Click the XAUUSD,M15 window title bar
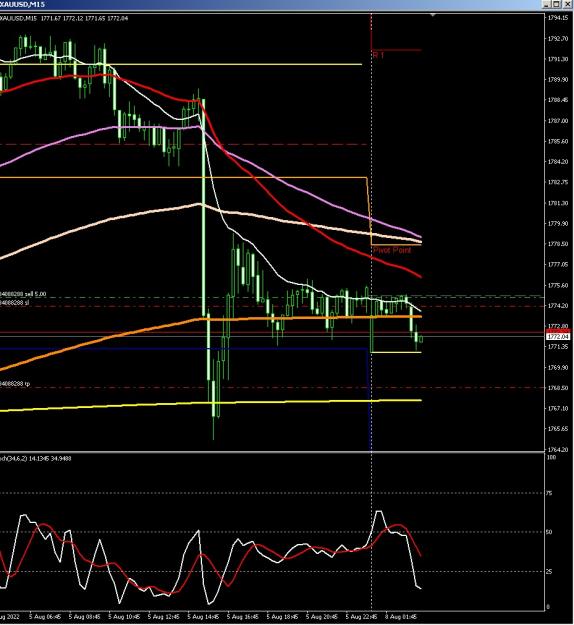This screenshot has width=574, height=625. click(271, 4)
